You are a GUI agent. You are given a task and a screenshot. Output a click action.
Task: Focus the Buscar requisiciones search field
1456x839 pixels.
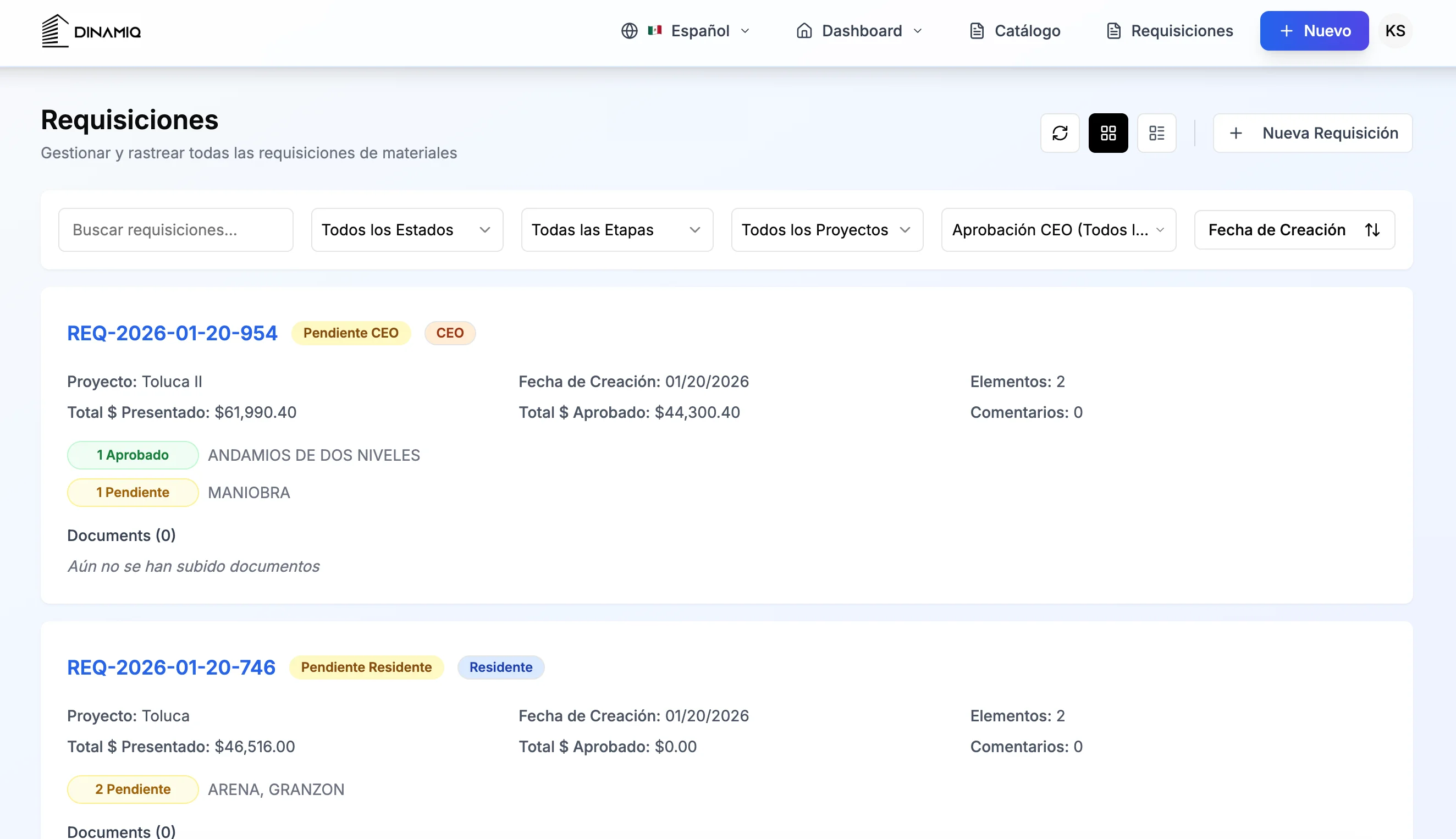click(x=176, y=230)
